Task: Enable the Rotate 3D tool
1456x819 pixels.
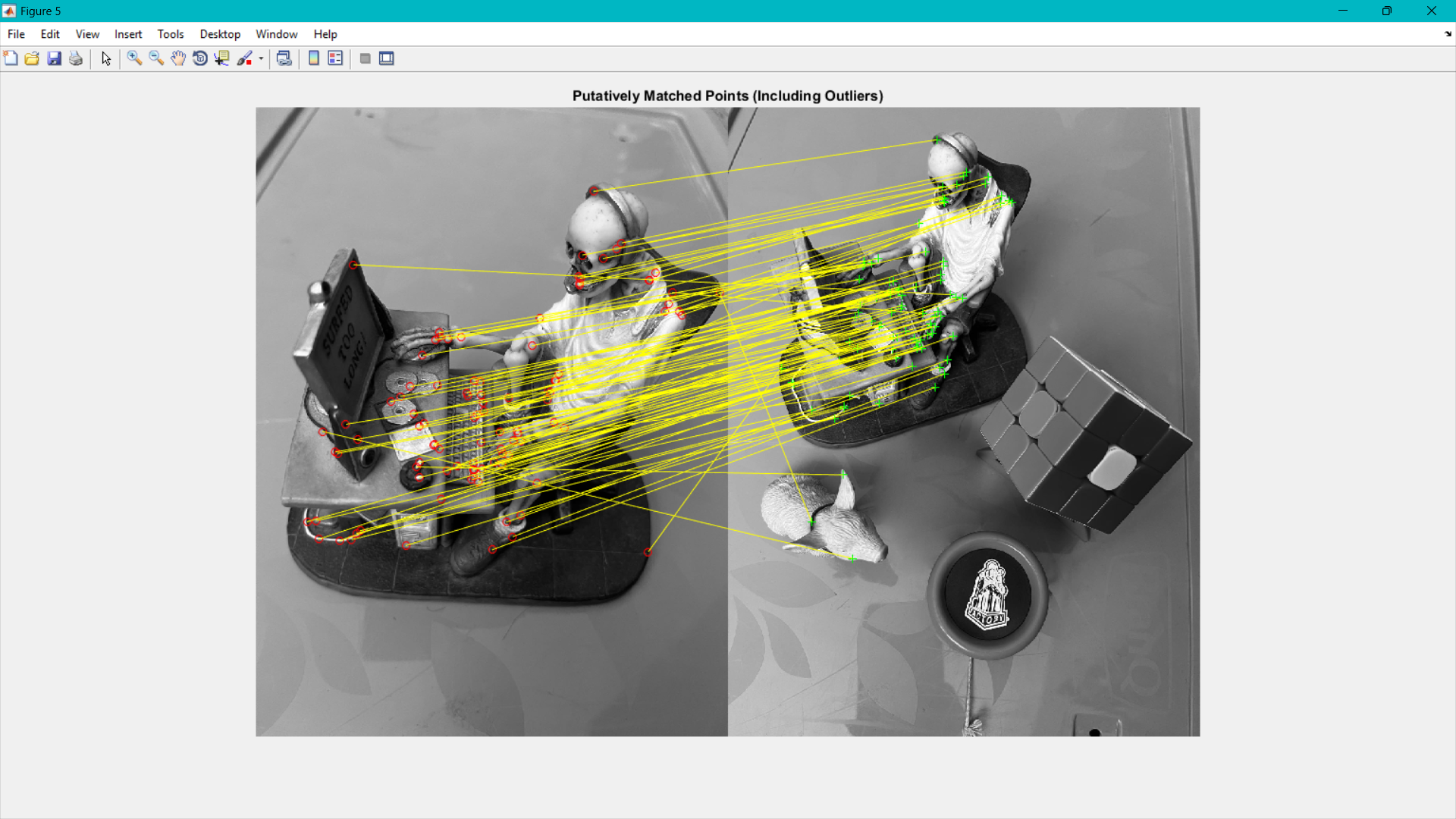Action: pyautogui.click(x=200, y=58)
